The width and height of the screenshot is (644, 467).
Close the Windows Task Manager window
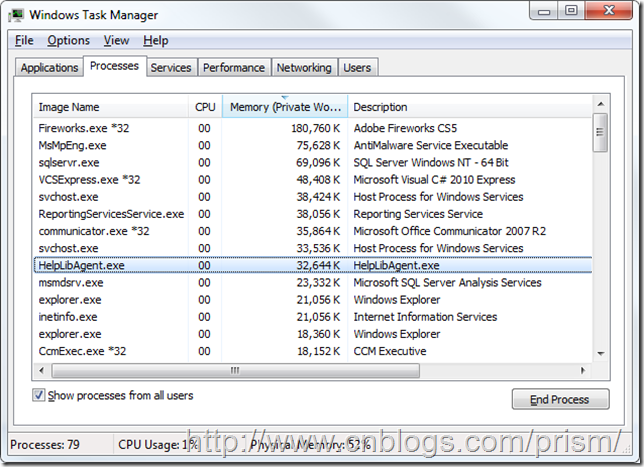click(609, 11)
